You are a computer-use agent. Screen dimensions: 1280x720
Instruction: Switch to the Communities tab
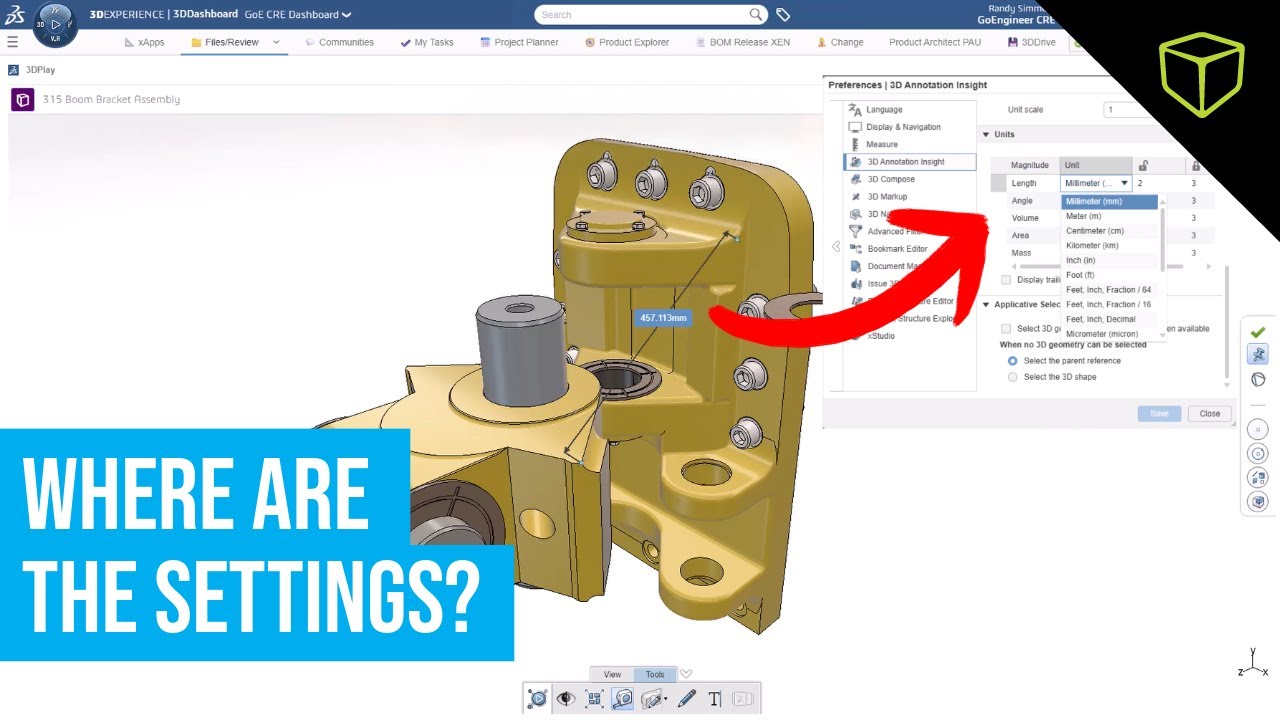pos(340,42)
